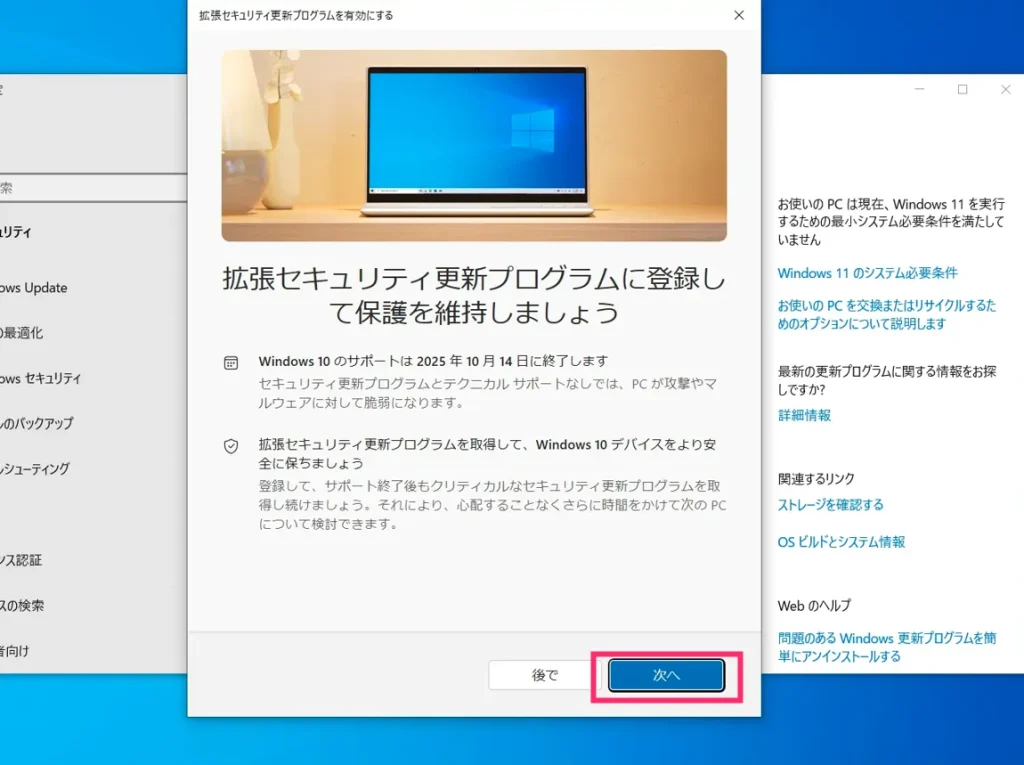Maximize the Settings window
Screen dimensions: 1024x765
tap(963, 90)
